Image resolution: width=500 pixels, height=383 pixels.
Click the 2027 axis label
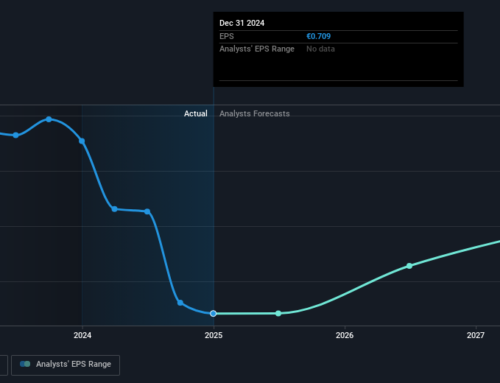click(476, 335)
